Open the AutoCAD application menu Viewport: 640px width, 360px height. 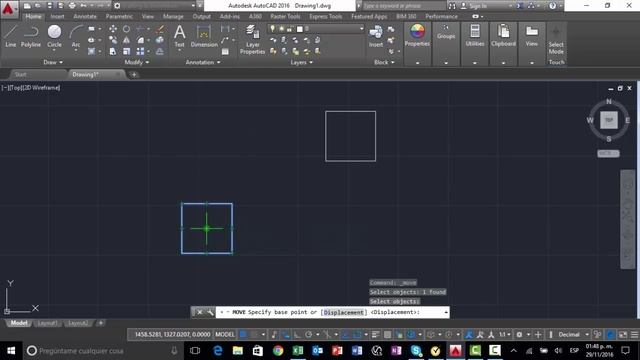point(8,9)
